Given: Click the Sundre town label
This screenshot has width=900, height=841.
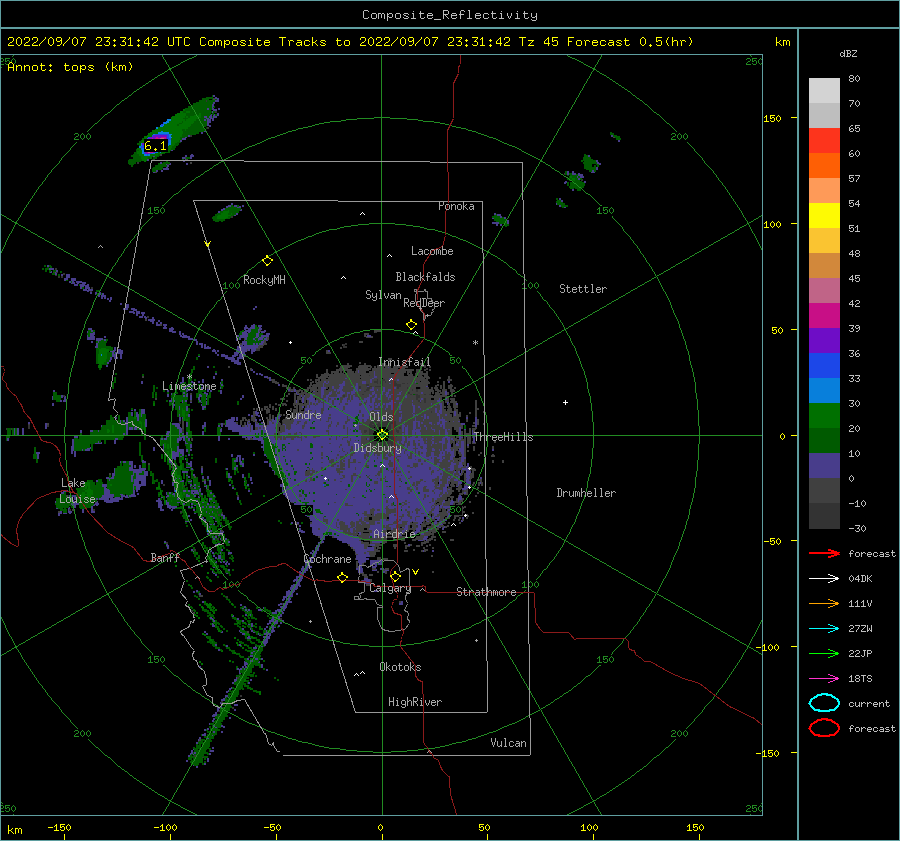Looking at the screenshot, I should click(303, 415).
